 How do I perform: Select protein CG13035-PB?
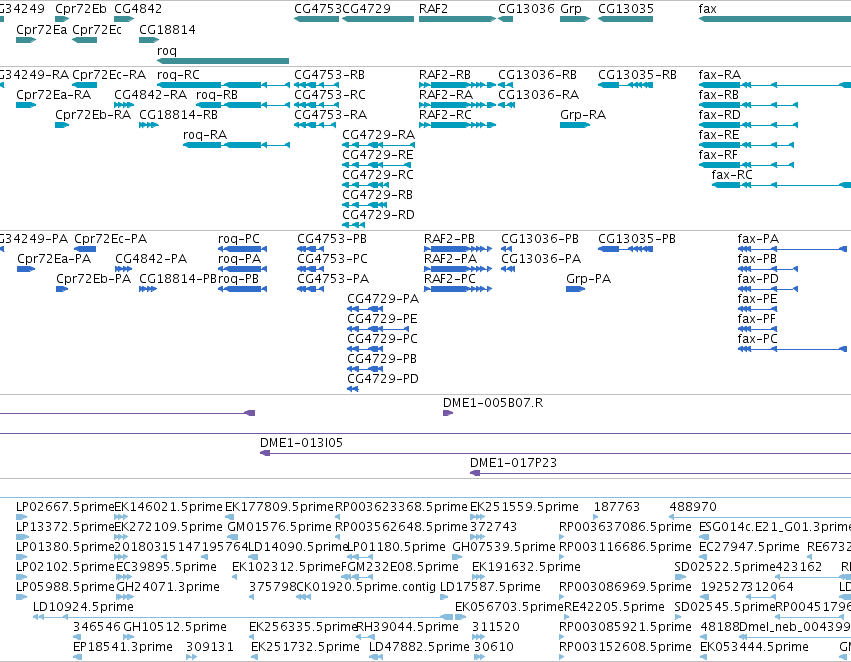625,249
